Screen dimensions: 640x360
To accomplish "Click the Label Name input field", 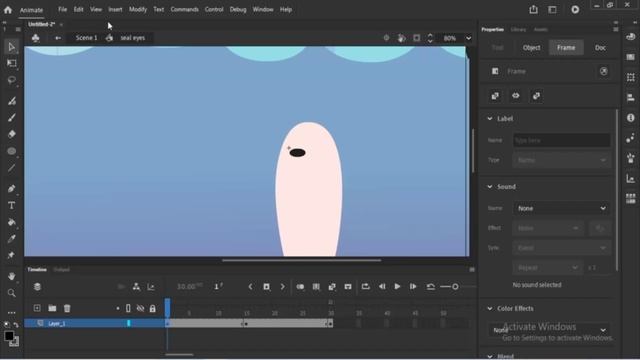I will click(562, 140).
